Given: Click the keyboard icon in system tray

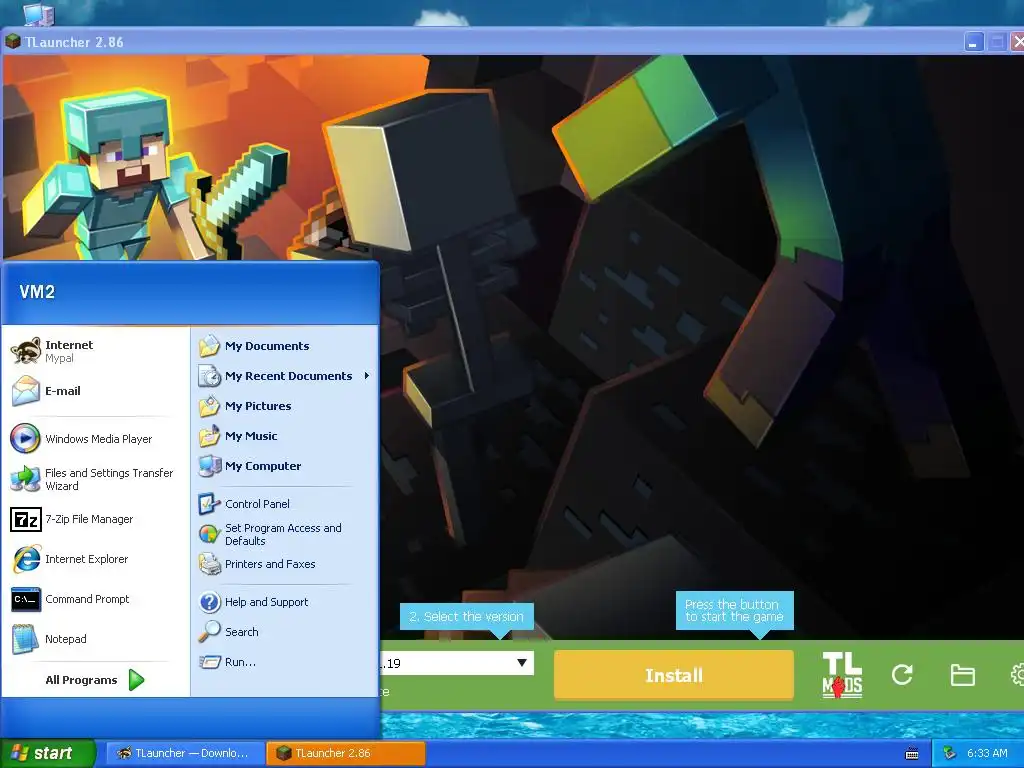Looking at the screenshot, I should pyautogui.click(x=912, y=754).
